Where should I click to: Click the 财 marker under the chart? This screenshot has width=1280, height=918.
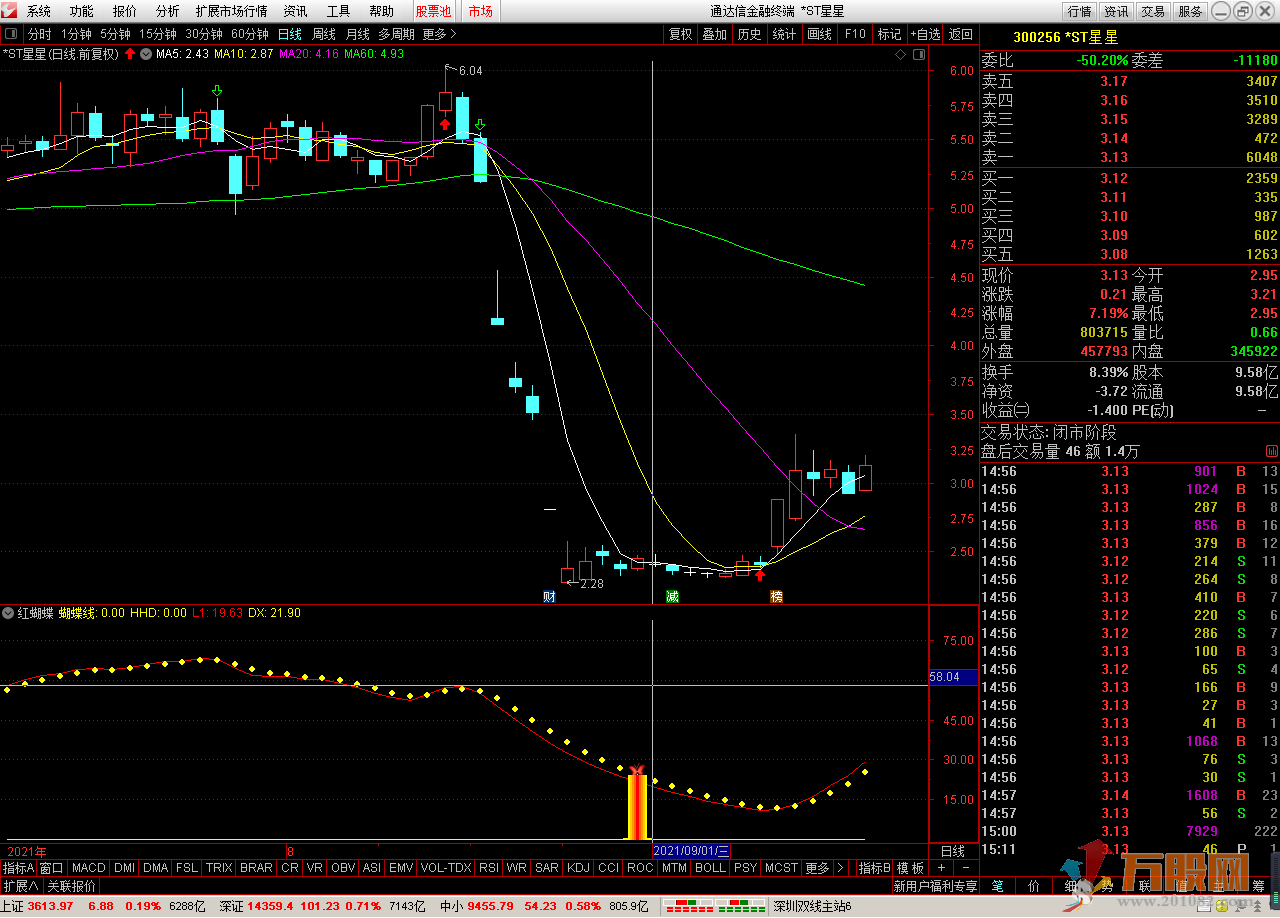[x=549, y=597]
